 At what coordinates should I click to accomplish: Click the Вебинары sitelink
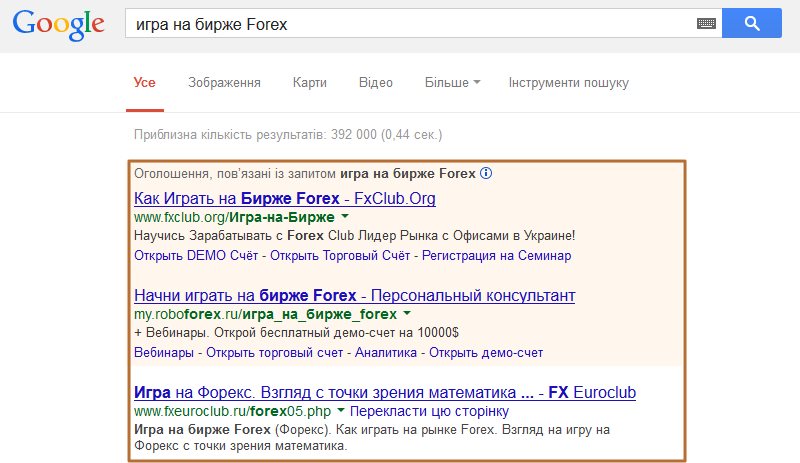coord(164,353)
